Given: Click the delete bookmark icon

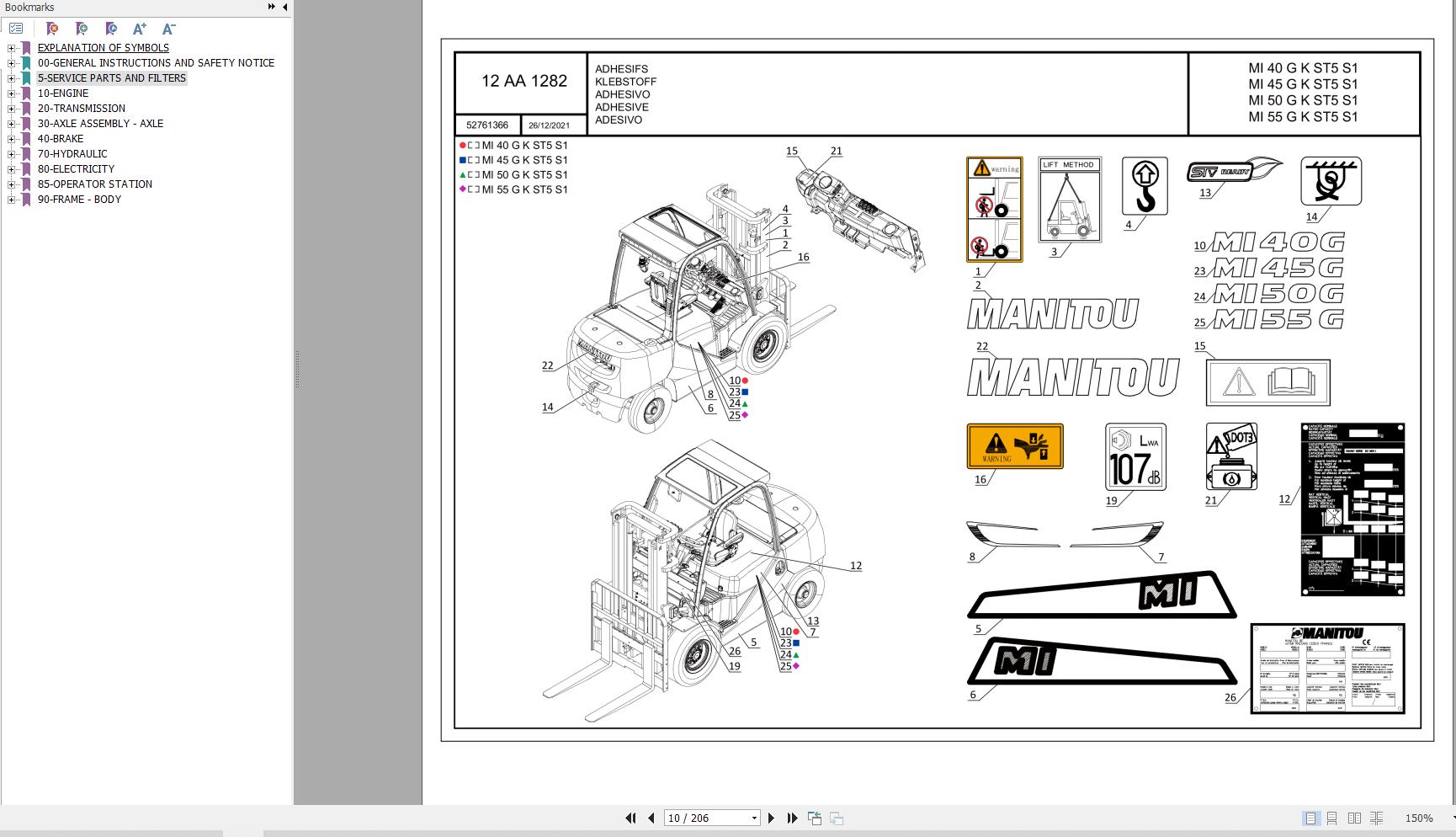Looking at the screenshot, I should pos(52,29).
